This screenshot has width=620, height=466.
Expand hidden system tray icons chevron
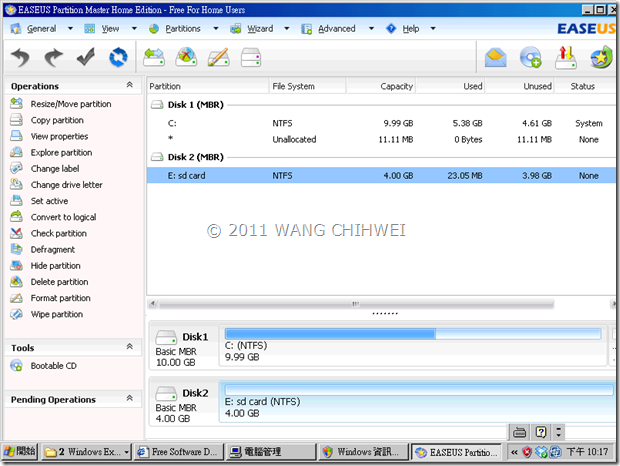[514, 452]
